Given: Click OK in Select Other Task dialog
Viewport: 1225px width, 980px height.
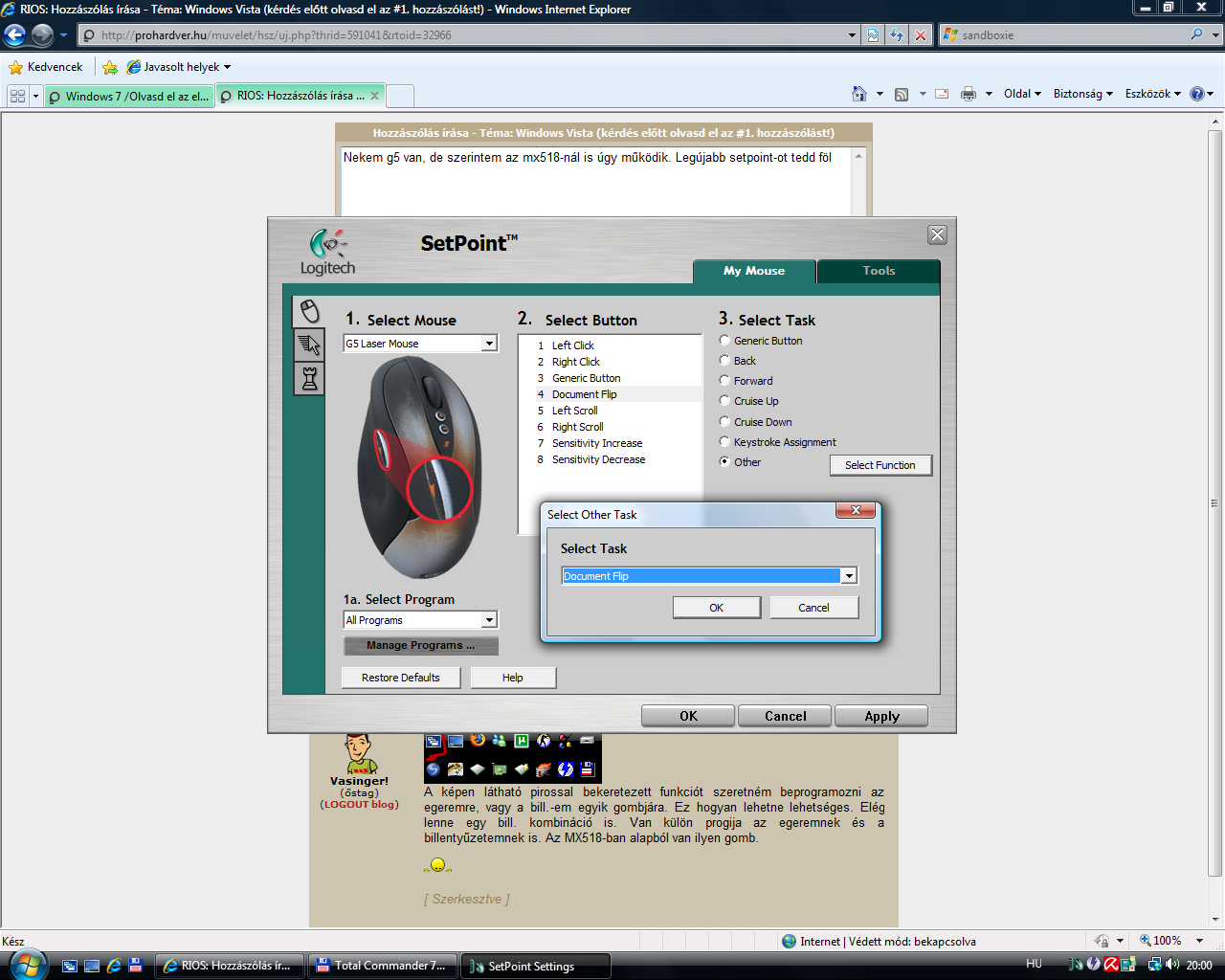Looking at the screenshot, I should [716, 608].
